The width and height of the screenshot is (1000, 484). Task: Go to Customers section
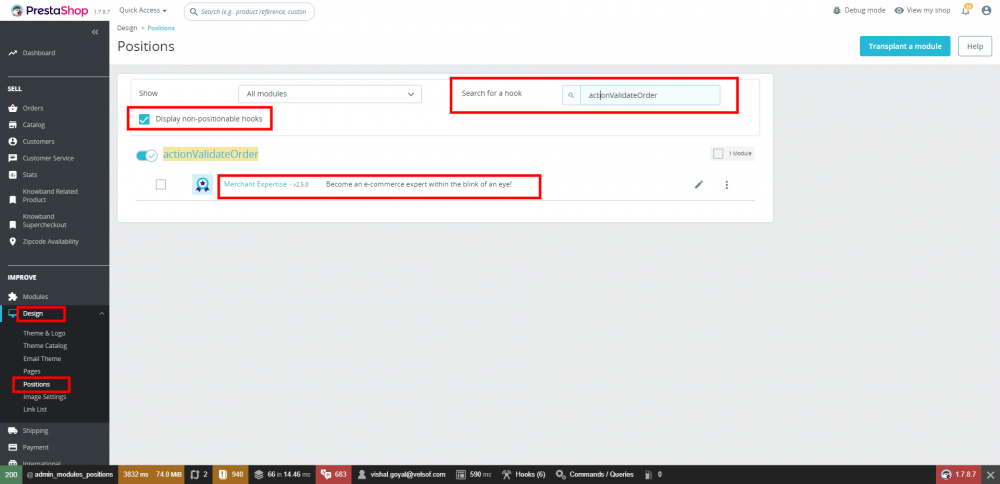[38, 142]
